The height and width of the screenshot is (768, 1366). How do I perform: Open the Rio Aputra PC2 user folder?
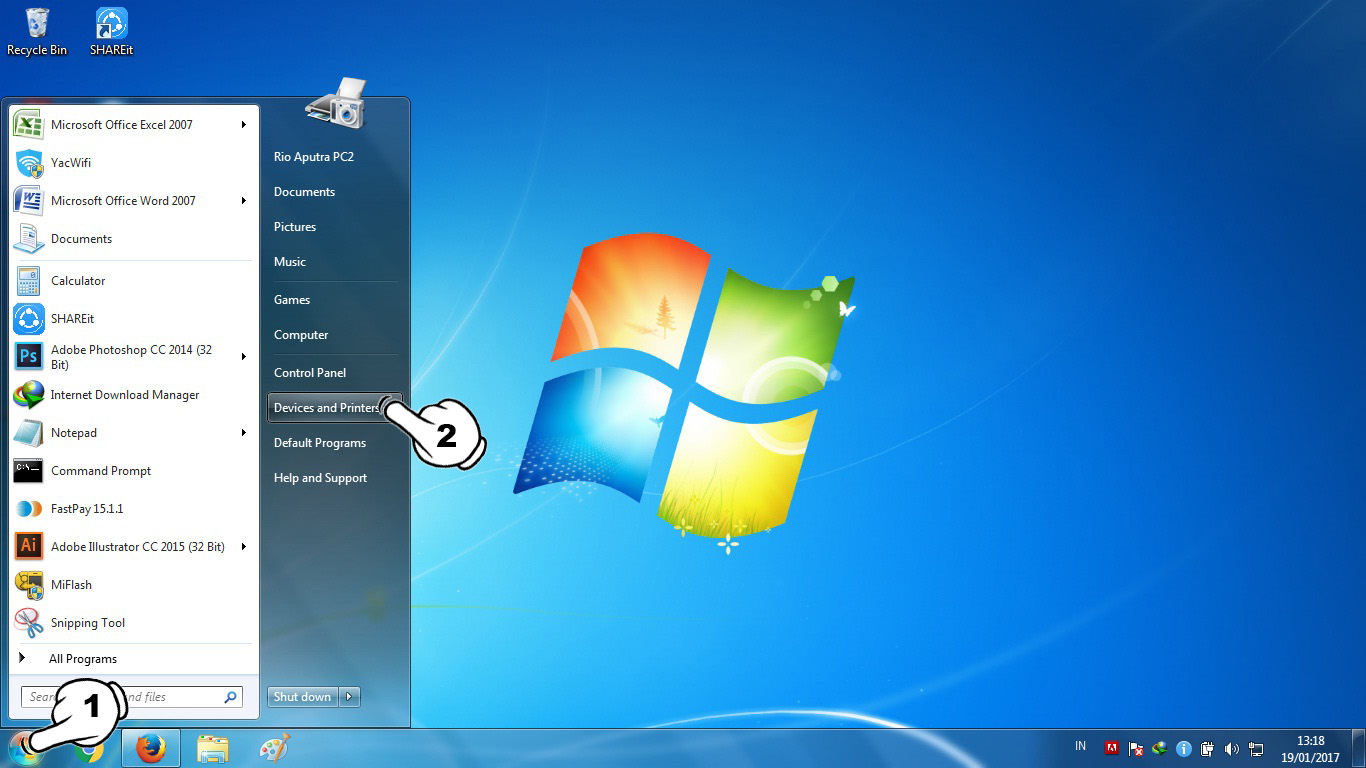pos(336,157)
